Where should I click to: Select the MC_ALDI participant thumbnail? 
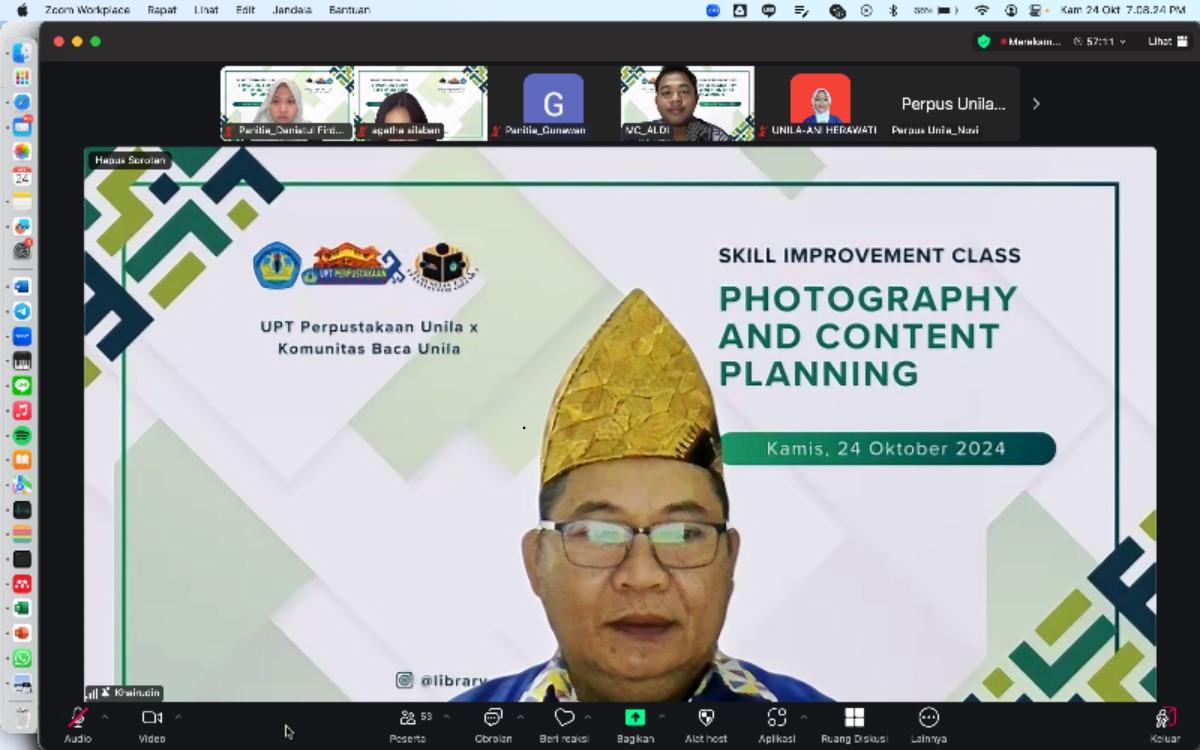coord(687,103)
